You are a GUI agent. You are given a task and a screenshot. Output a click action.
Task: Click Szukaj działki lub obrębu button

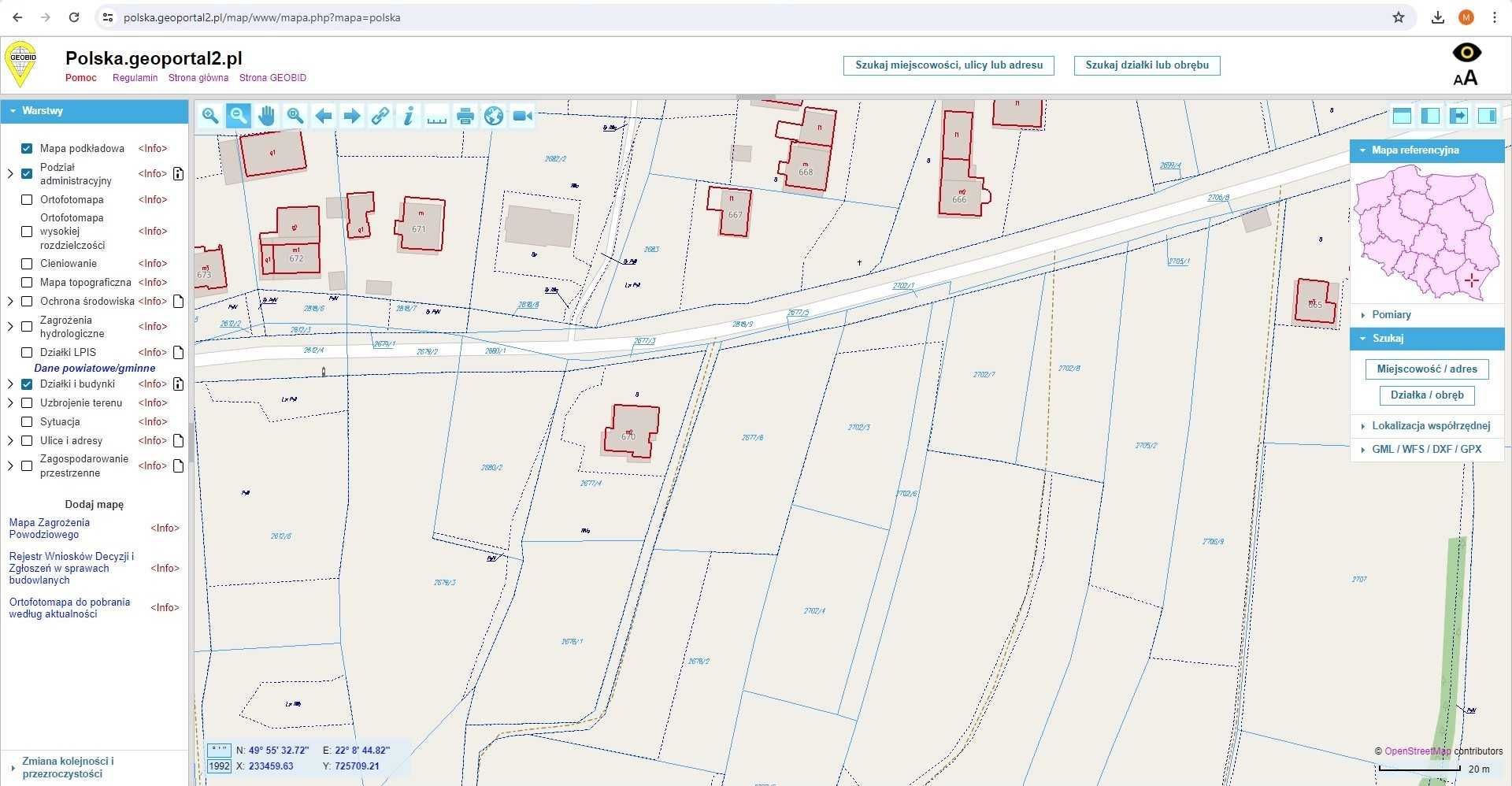1147,65
